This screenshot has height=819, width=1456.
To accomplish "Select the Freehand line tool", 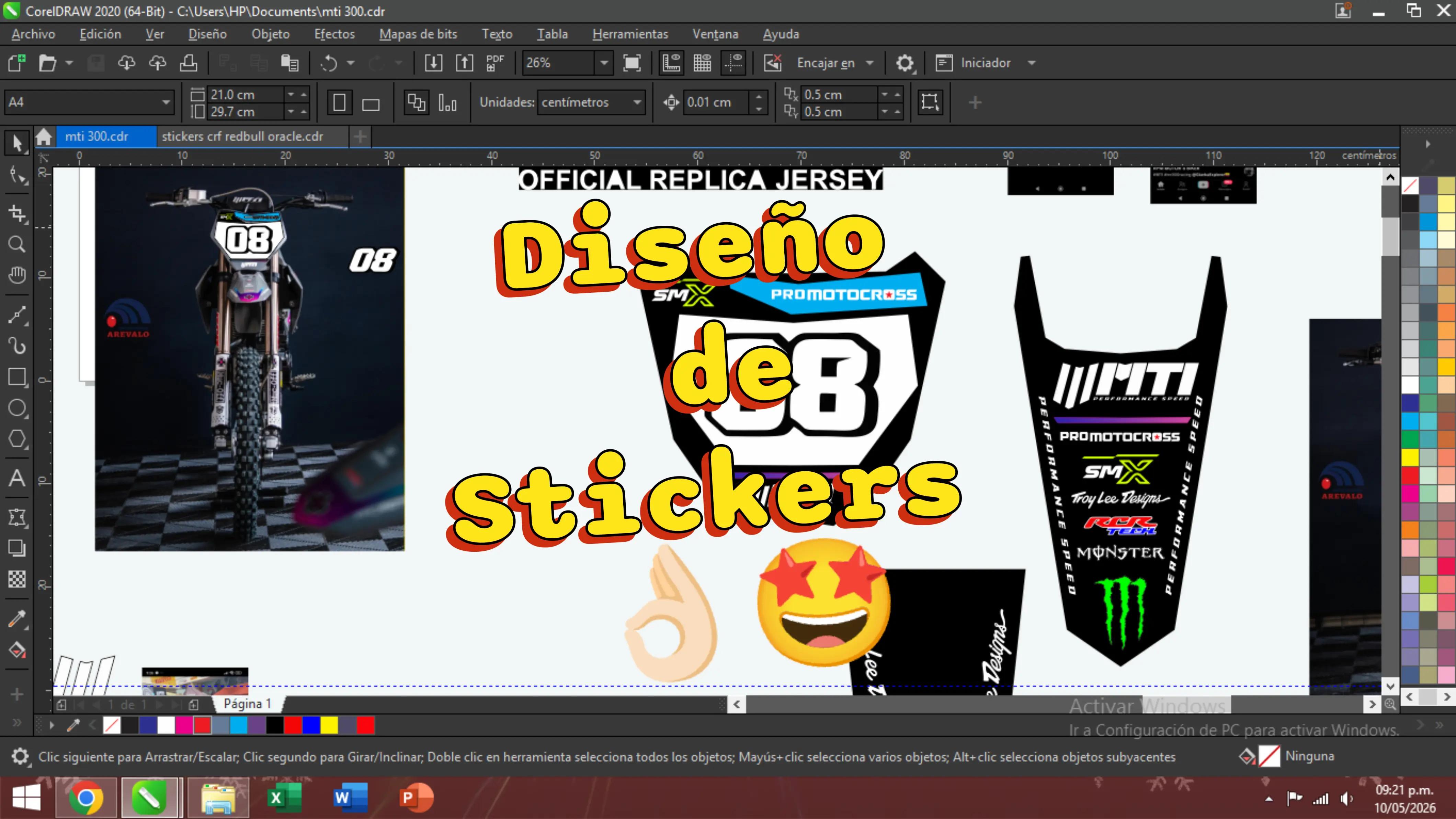I will 17,315.
